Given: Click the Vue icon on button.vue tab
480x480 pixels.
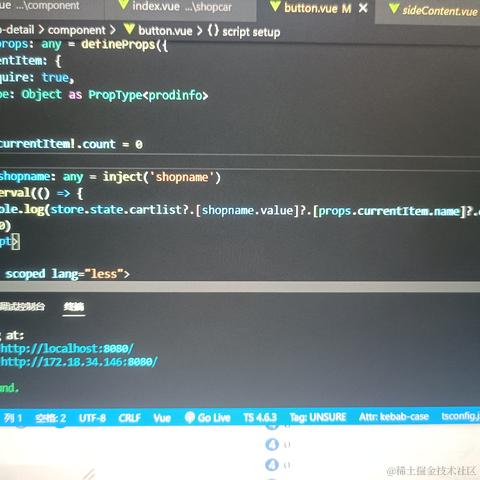Looking at the screenshot, I should pos(275,6).
